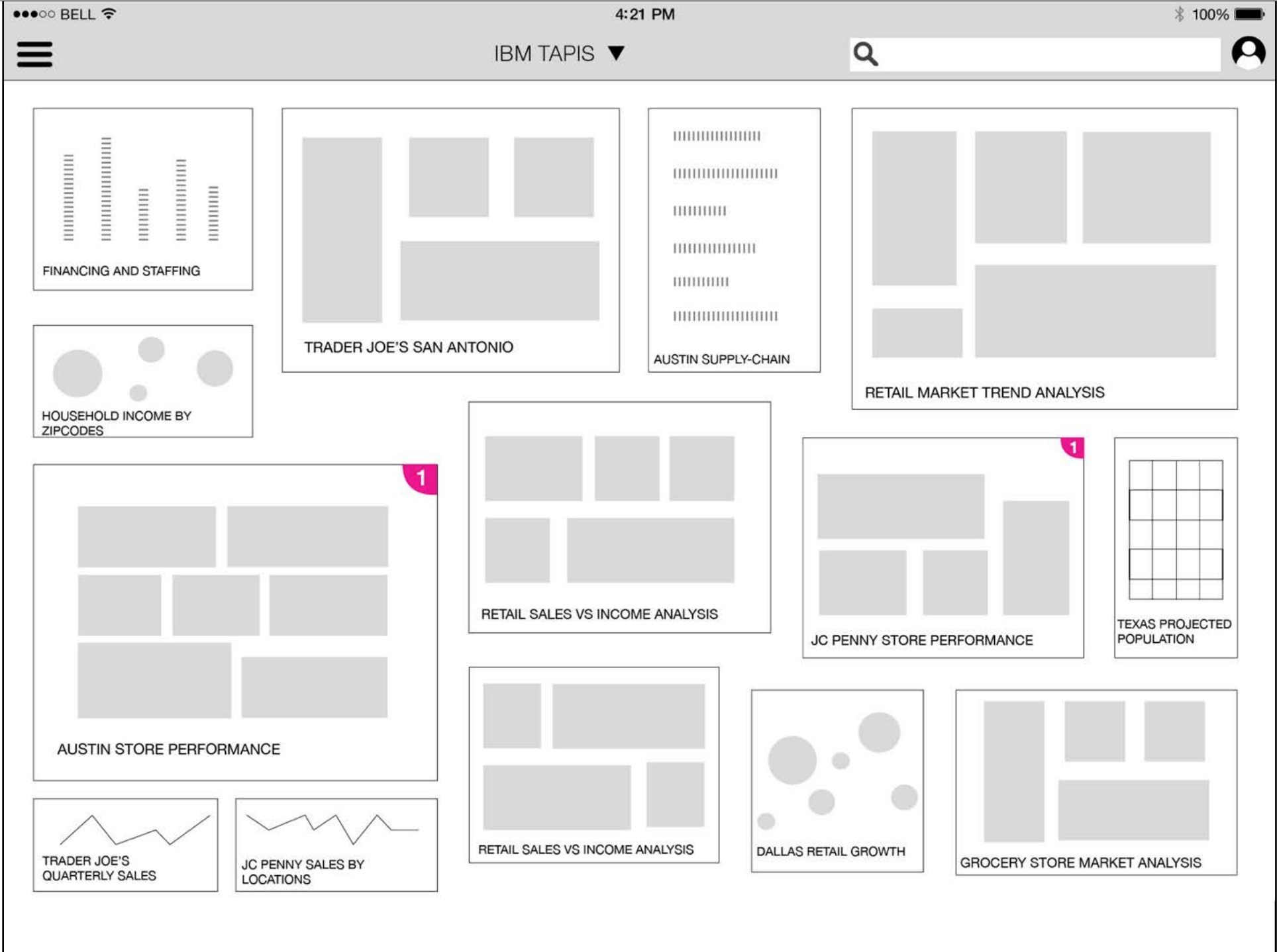Tap the Bluetooth status icon

click(1179, 14)
